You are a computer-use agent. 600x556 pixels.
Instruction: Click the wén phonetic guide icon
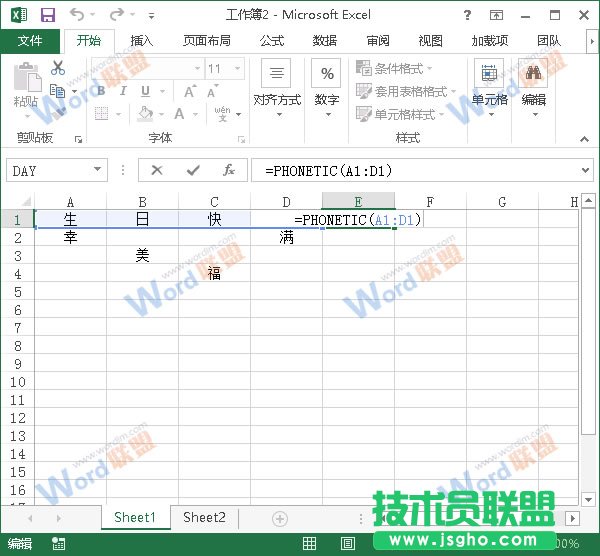coord(223,114)
